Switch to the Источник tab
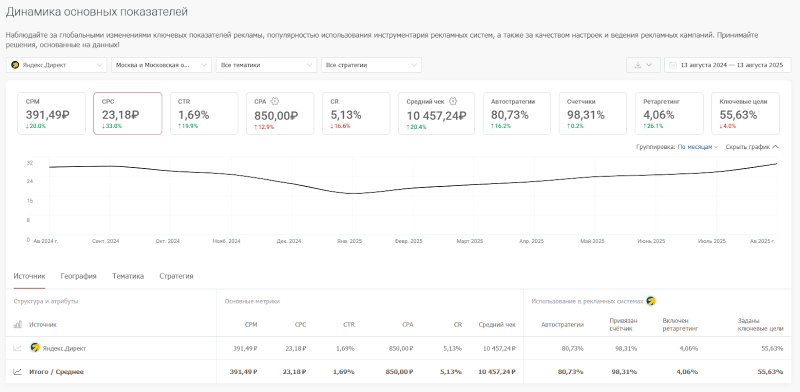Screen dimensions: 800x392 (30, 276)
